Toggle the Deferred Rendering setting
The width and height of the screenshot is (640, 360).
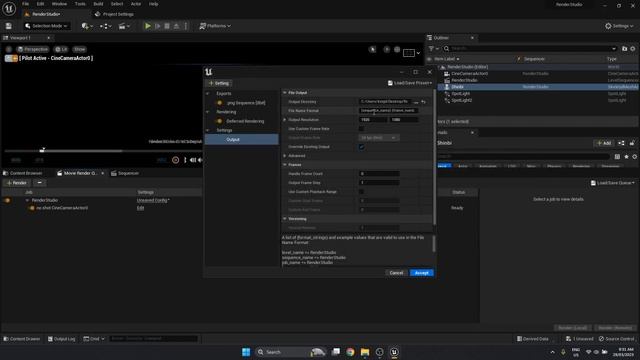click(220, 122)
